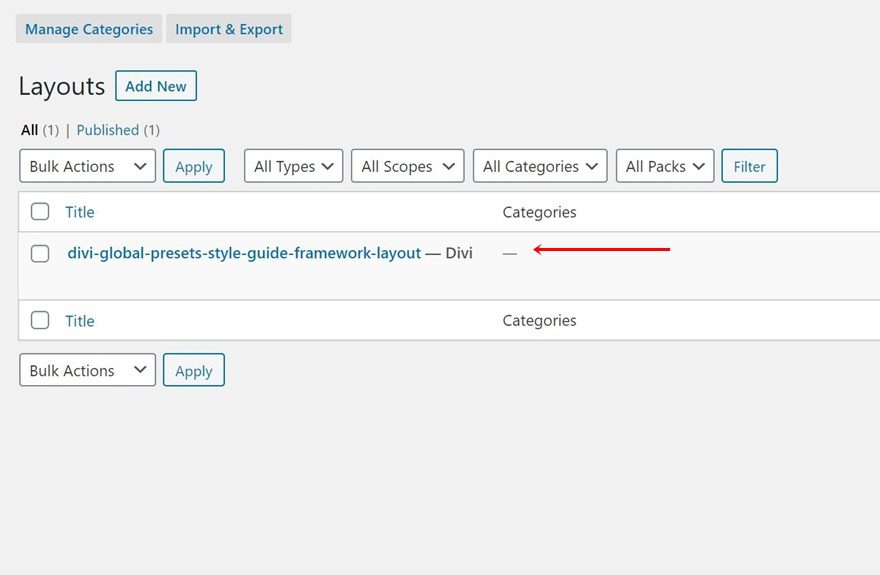Check the divi-global-presets layout row checkbox

pyautogui.click(x=40, y=254)
